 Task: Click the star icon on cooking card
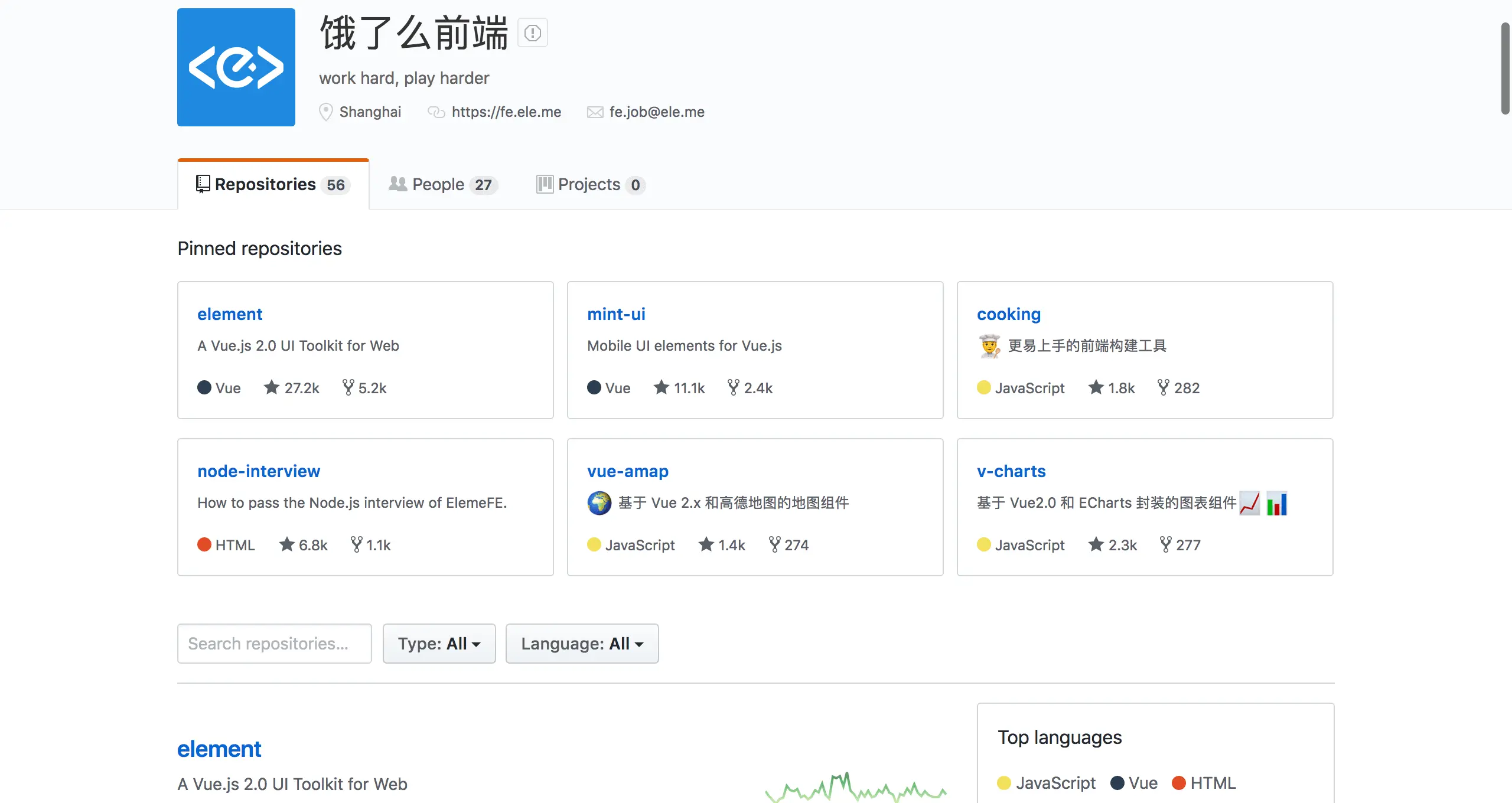1096,387
